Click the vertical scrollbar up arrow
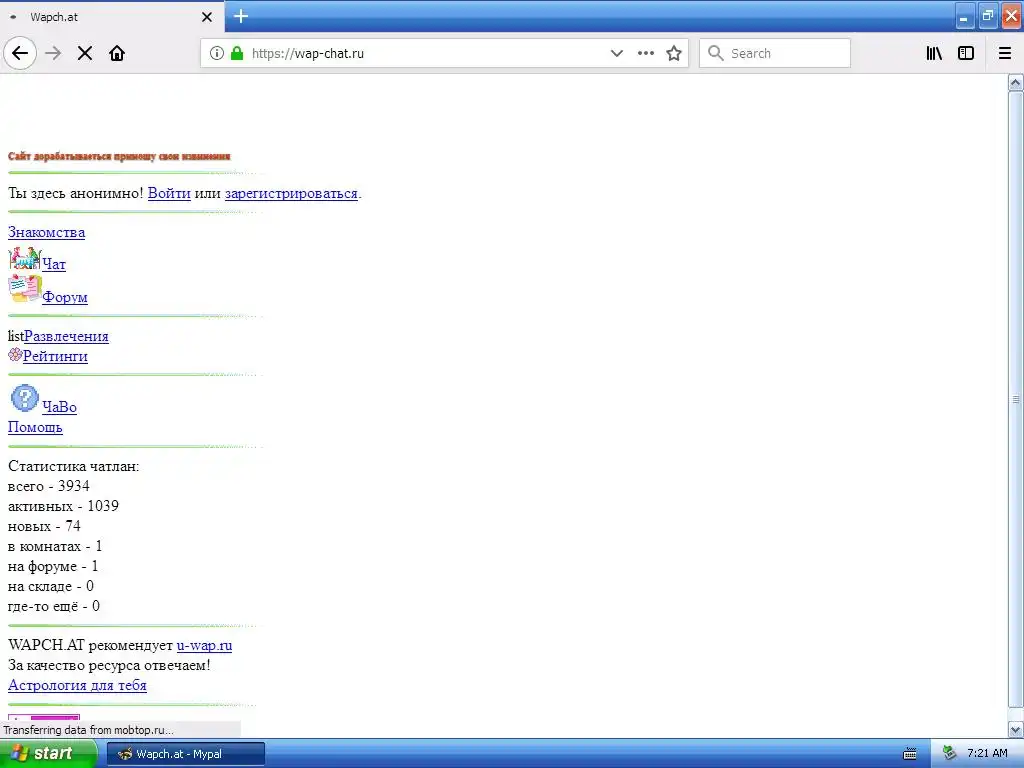The image size is (1024, 768). (1016, 82)
